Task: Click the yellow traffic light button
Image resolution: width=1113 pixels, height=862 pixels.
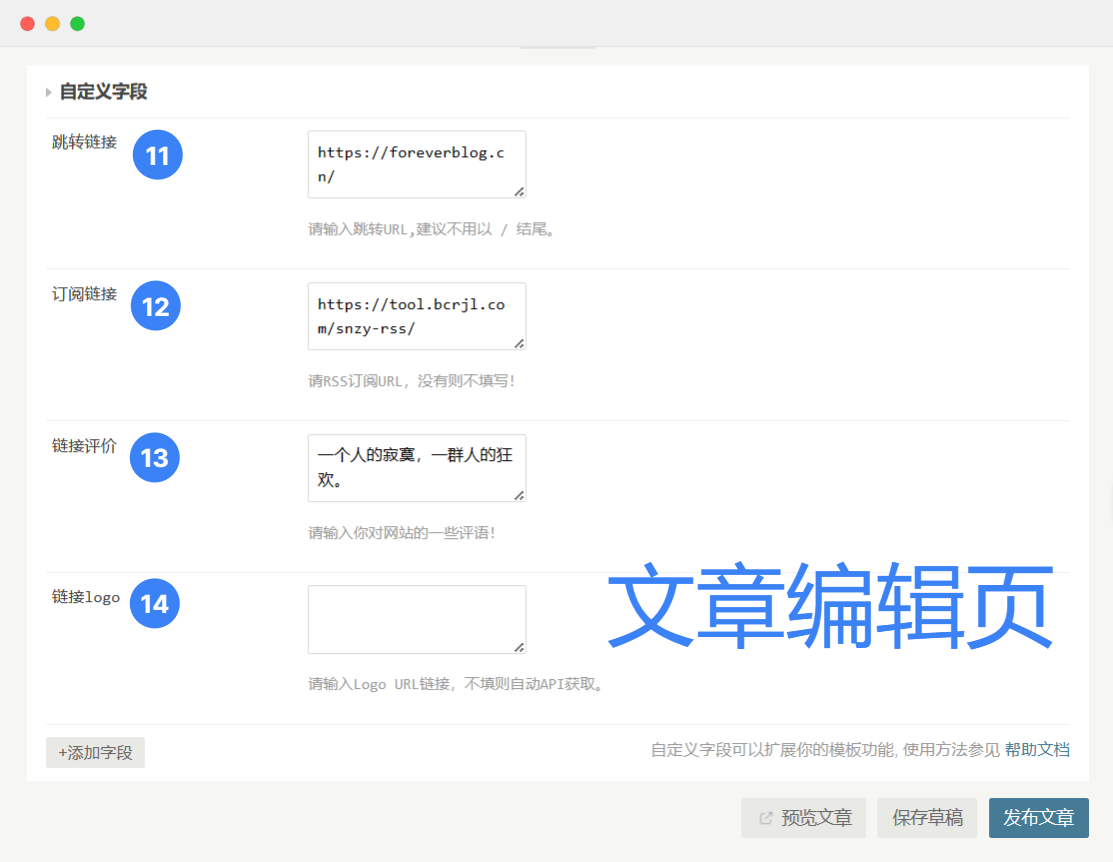Action: (53, 23)
